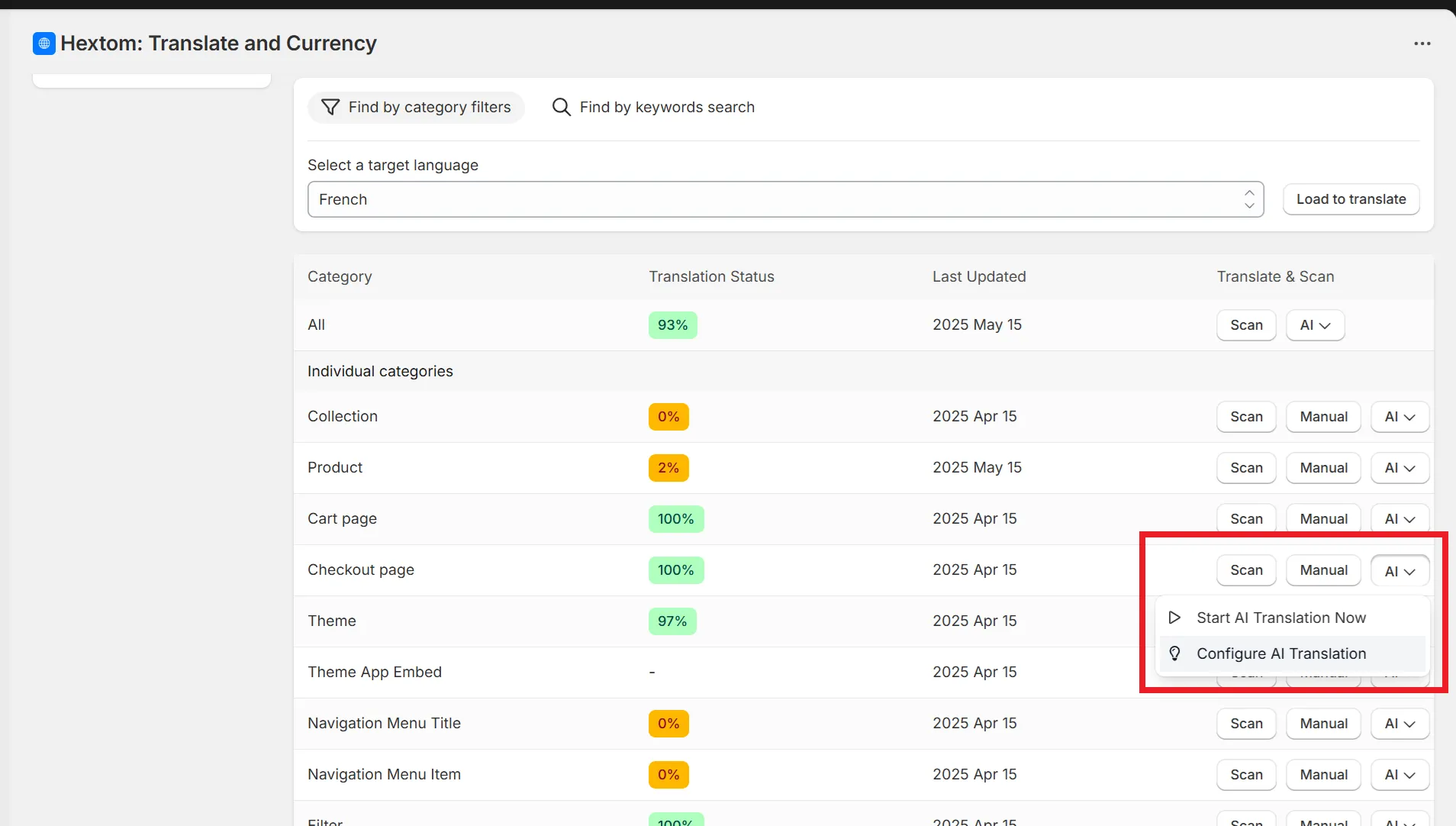Image resolution: width=1456 pixels, height=826 pixels.
Task: Click the lightbulb icon for Configure AI
Action: point(1175,653)
